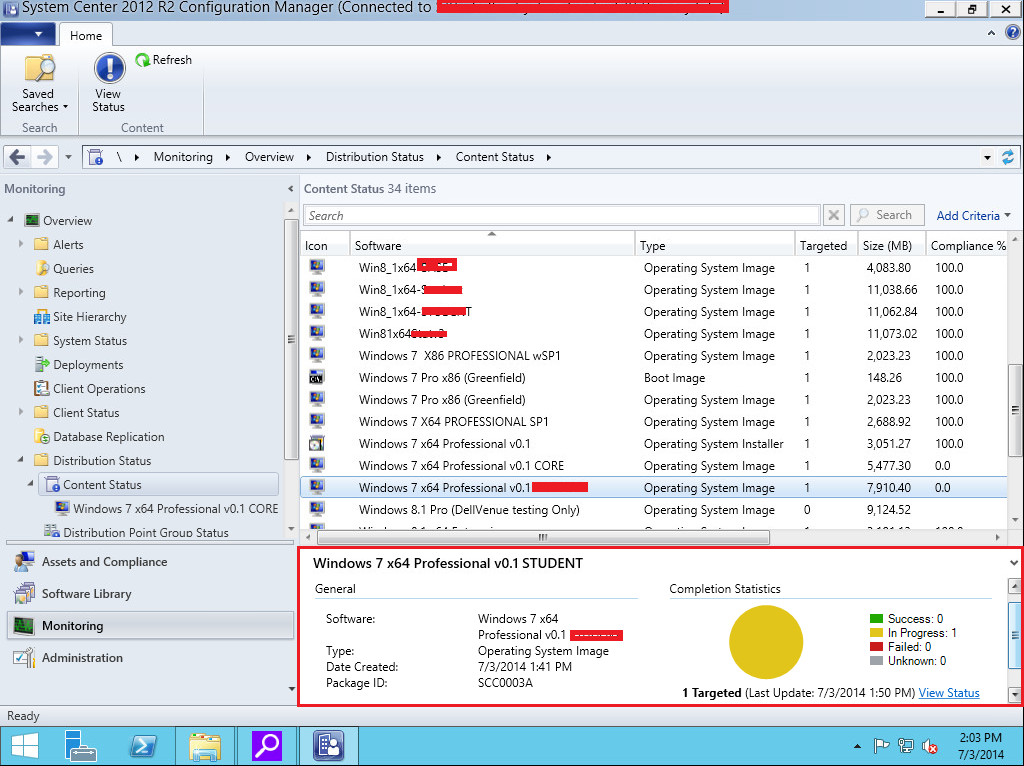Select the Home ribbon tab
The width and height of the screenshot is (1024, 766).
point(86,35)
